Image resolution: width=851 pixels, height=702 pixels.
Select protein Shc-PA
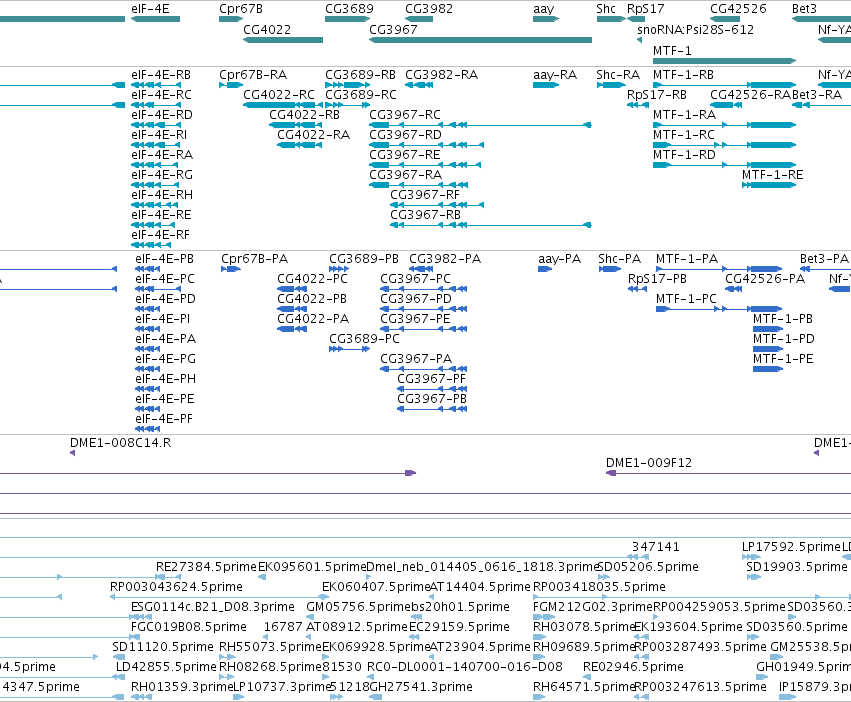[619, 259]
